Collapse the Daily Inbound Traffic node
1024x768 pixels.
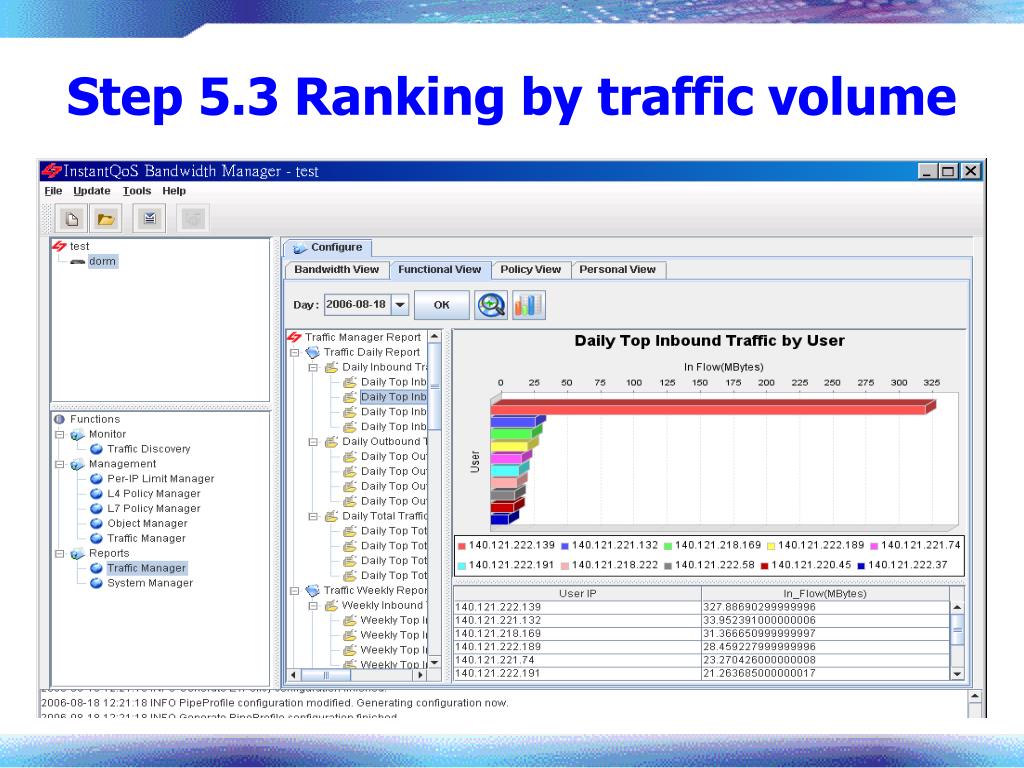(x=313, y=368)
